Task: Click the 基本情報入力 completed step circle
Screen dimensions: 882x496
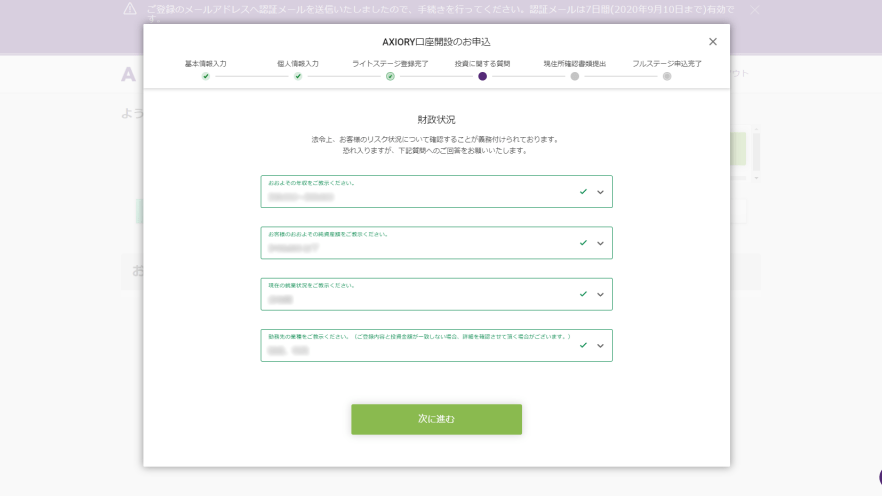Action: pos(205,76)
